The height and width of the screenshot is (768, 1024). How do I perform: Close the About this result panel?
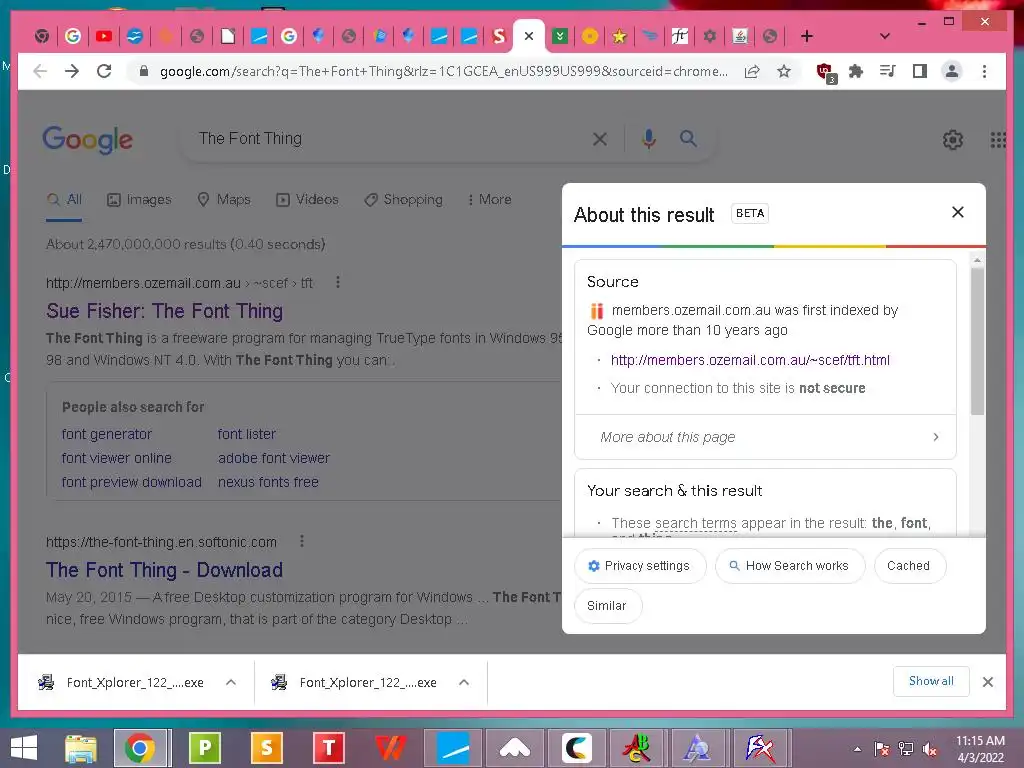pyautogui.click(x=957, y=212)
